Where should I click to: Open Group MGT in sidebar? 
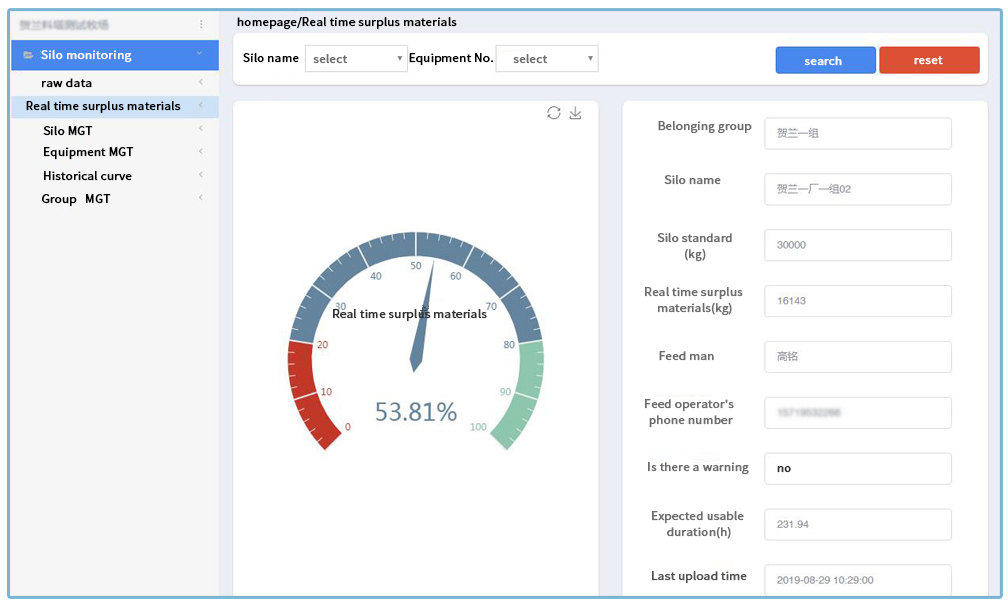tap(76, 199)
